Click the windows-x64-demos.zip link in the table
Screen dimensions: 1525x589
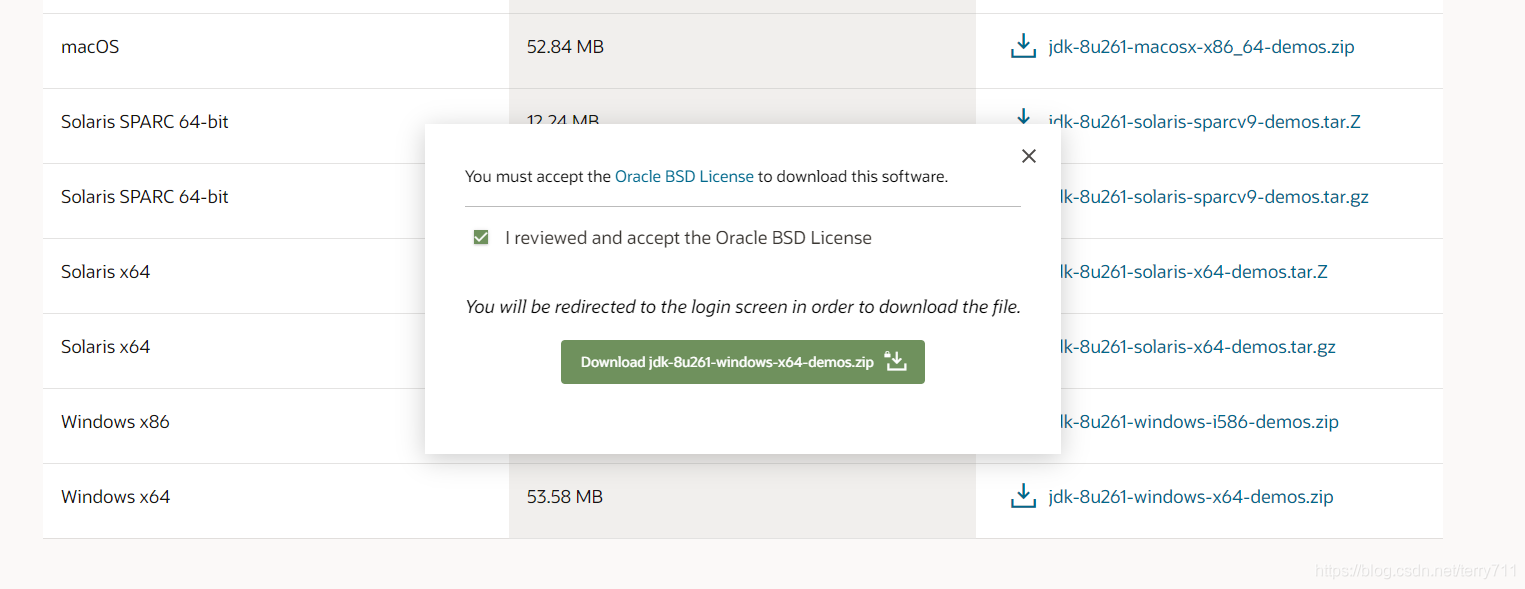pos(1190,497)
